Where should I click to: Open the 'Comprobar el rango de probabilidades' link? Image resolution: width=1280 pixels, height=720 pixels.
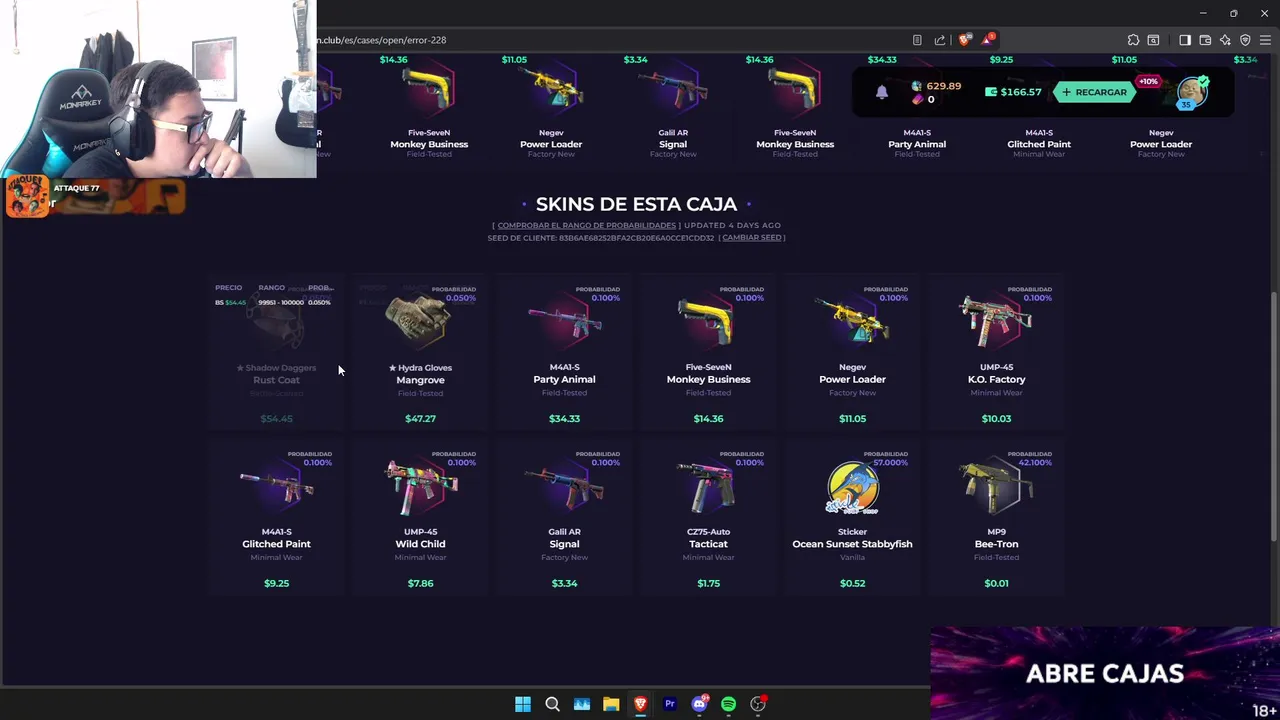click(586, 225)
